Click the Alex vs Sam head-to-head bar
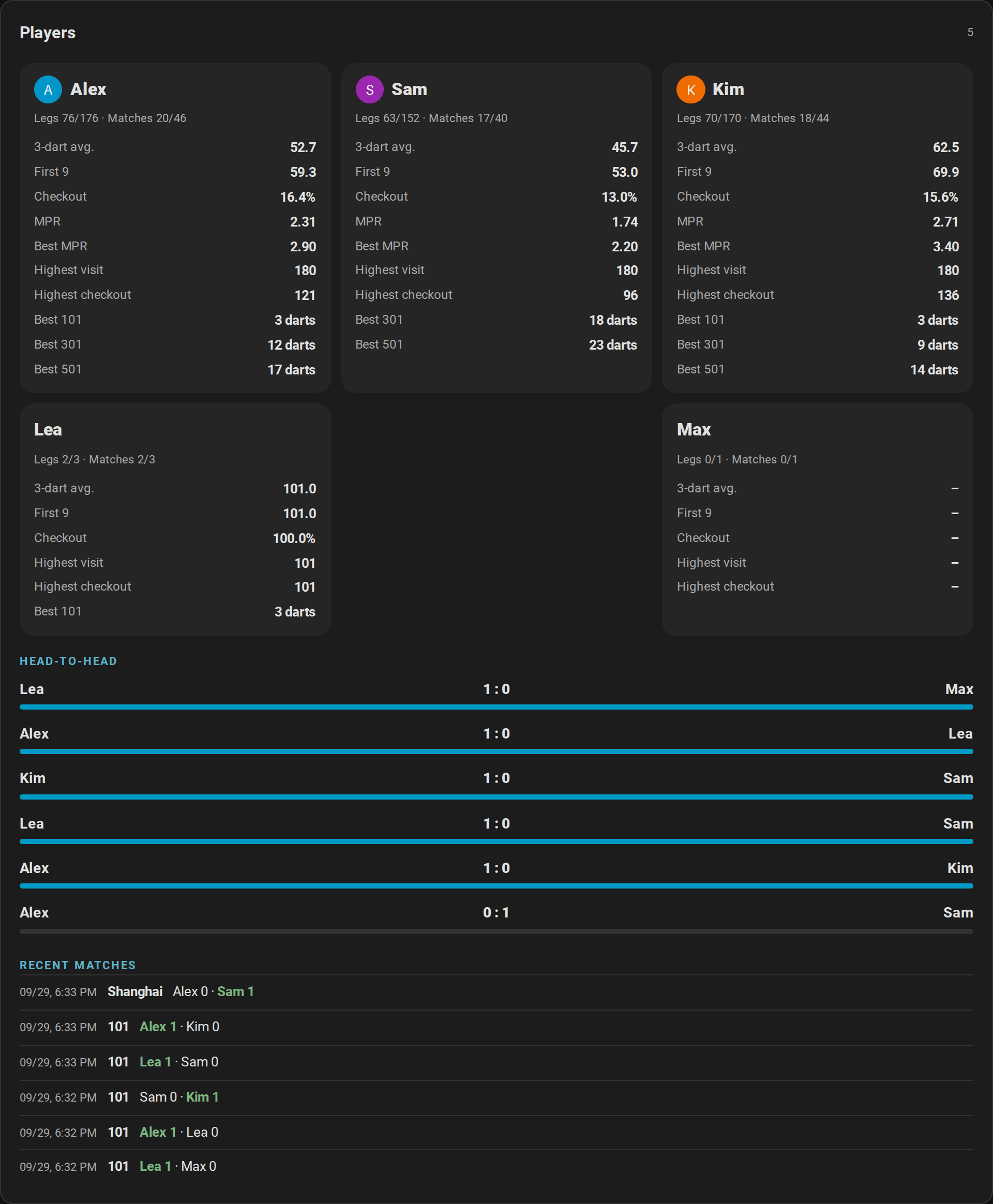This screenshot has height=1204, width=993. (496, 931)
